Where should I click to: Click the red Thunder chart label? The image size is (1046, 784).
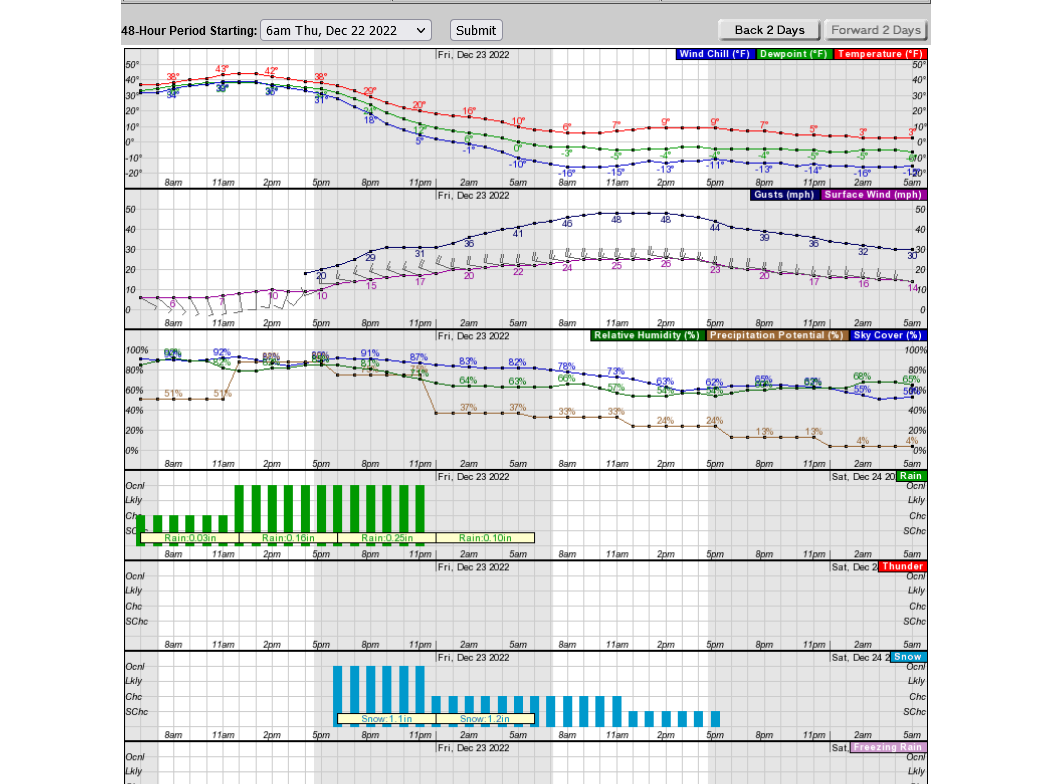click(x=903, y=566)
